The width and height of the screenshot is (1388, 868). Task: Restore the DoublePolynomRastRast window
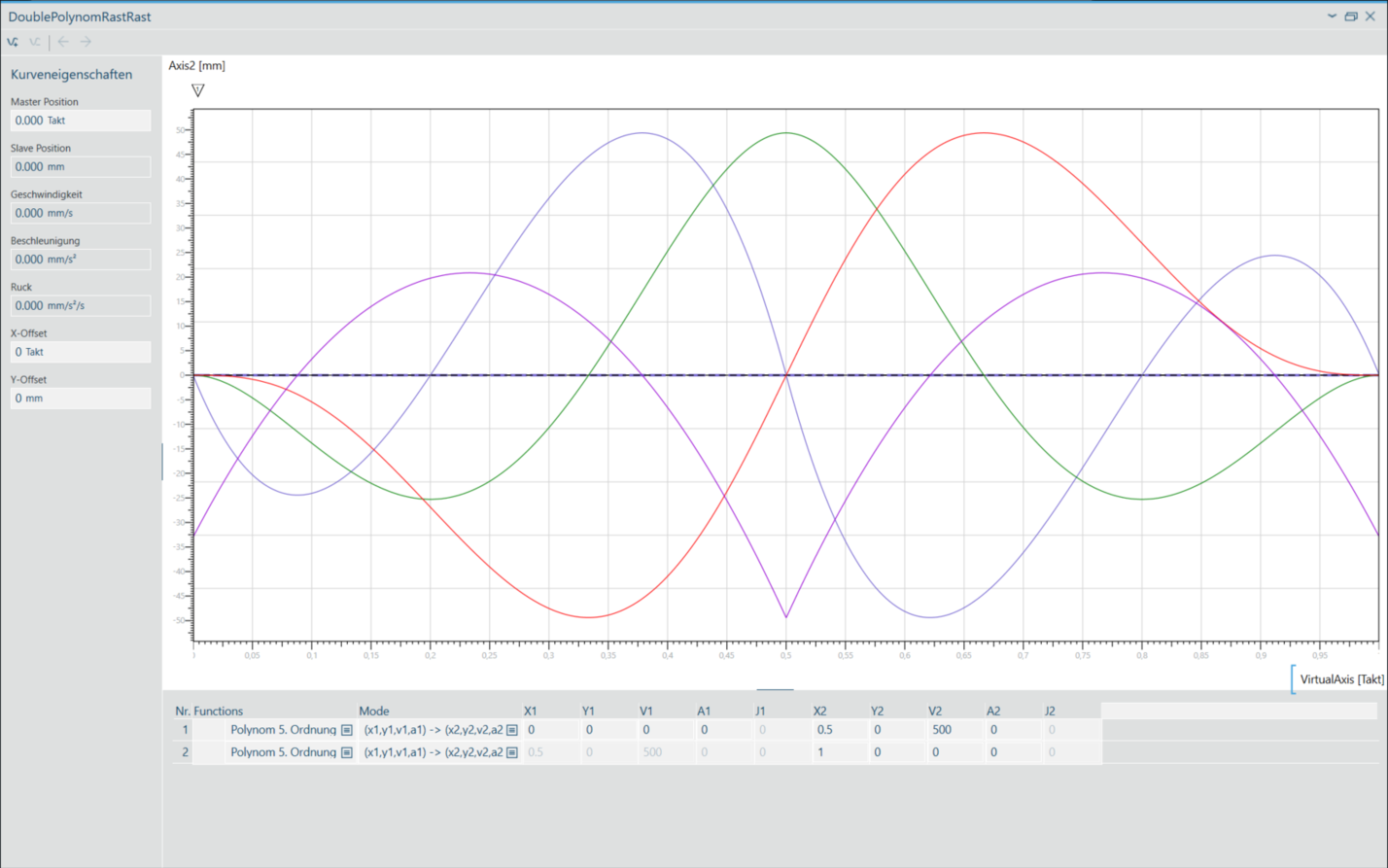click(1350, 17)
